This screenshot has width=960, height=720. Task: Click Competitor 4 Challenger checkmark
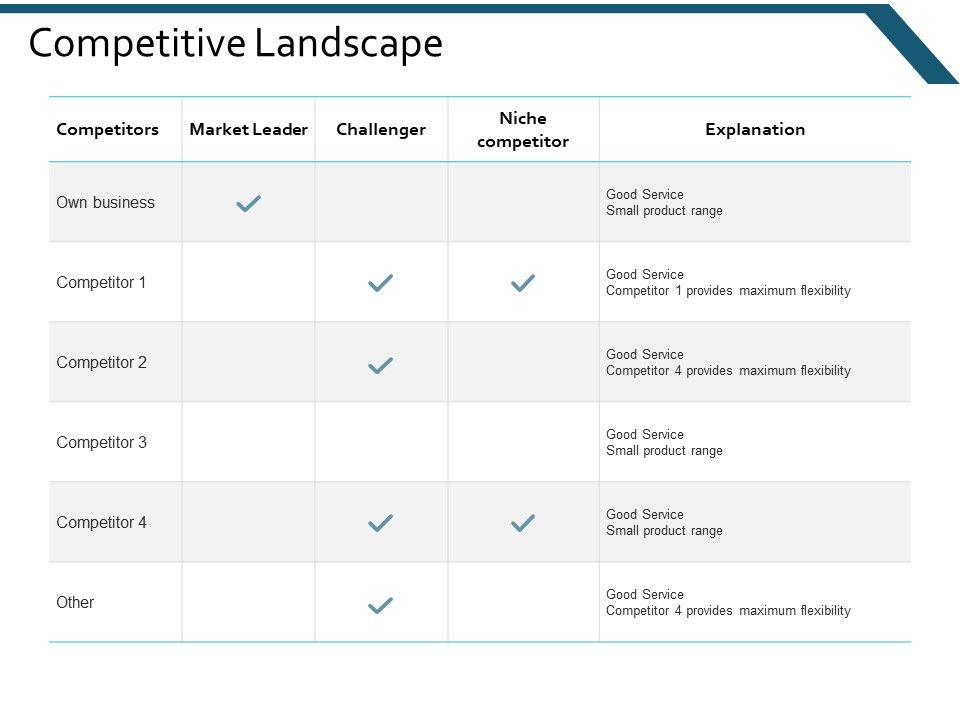click(380, 523)
